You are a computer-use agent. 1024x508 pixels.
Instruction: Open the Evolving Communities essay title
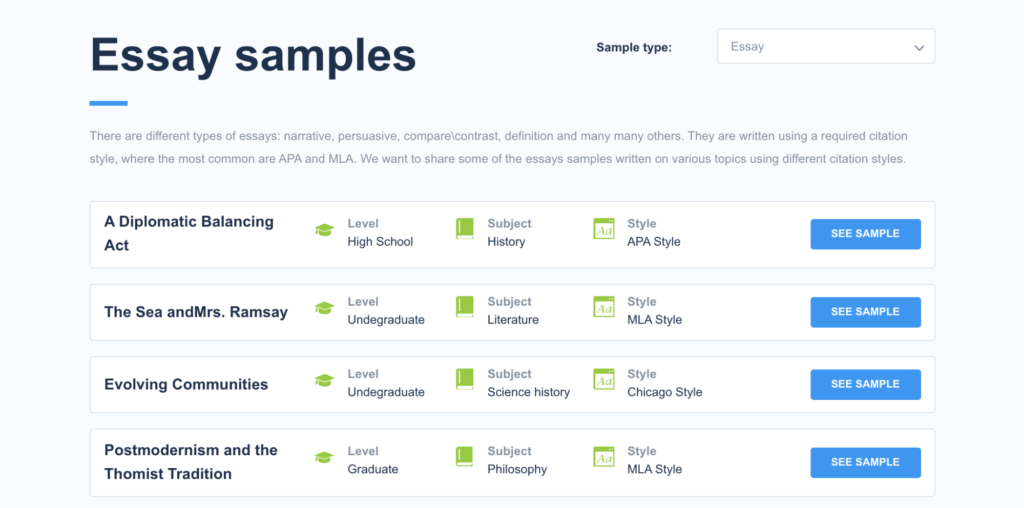click(186, 385)
